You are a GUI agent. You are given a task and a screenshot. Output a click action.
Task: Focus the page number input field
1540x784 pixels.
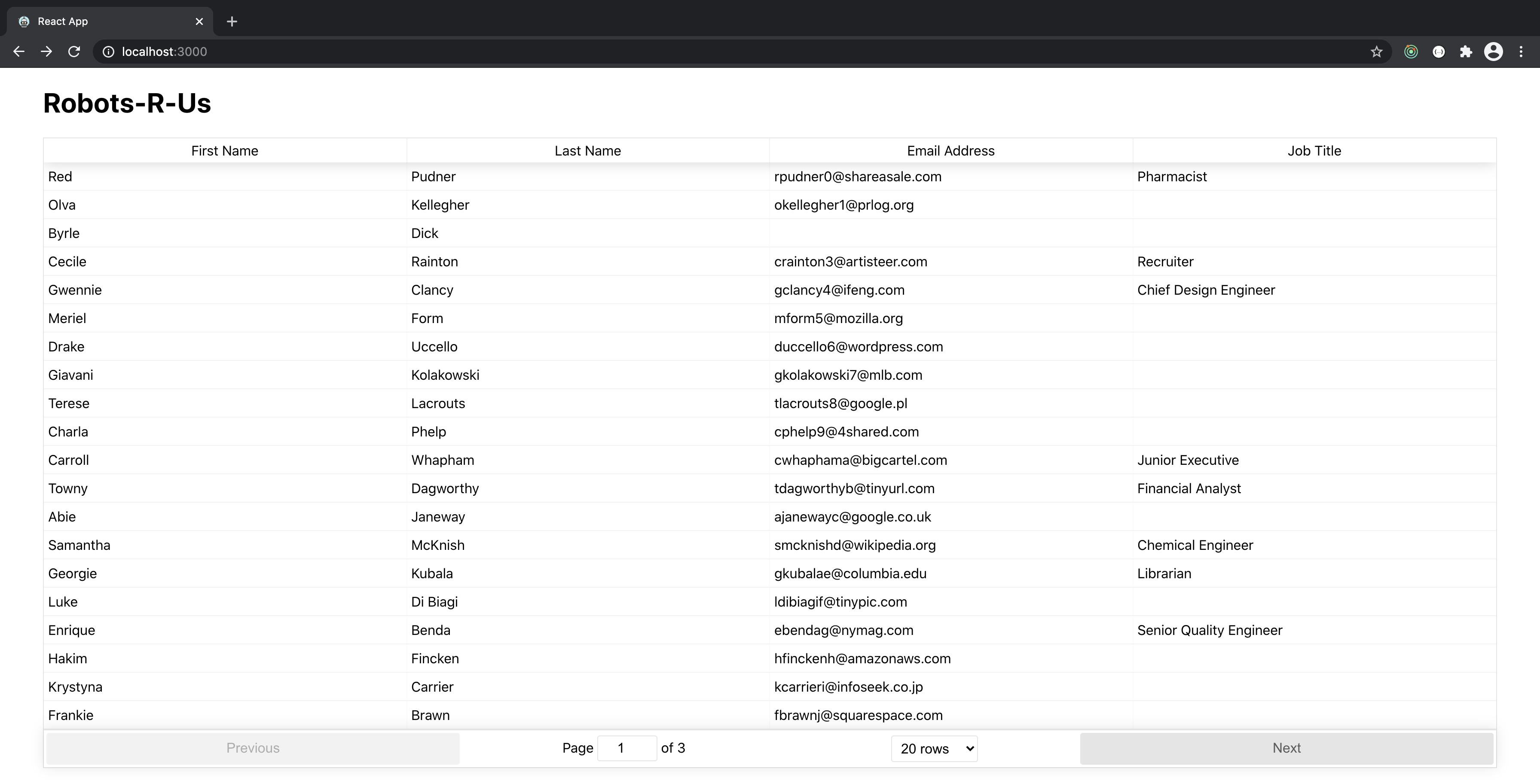click(626, 748)
